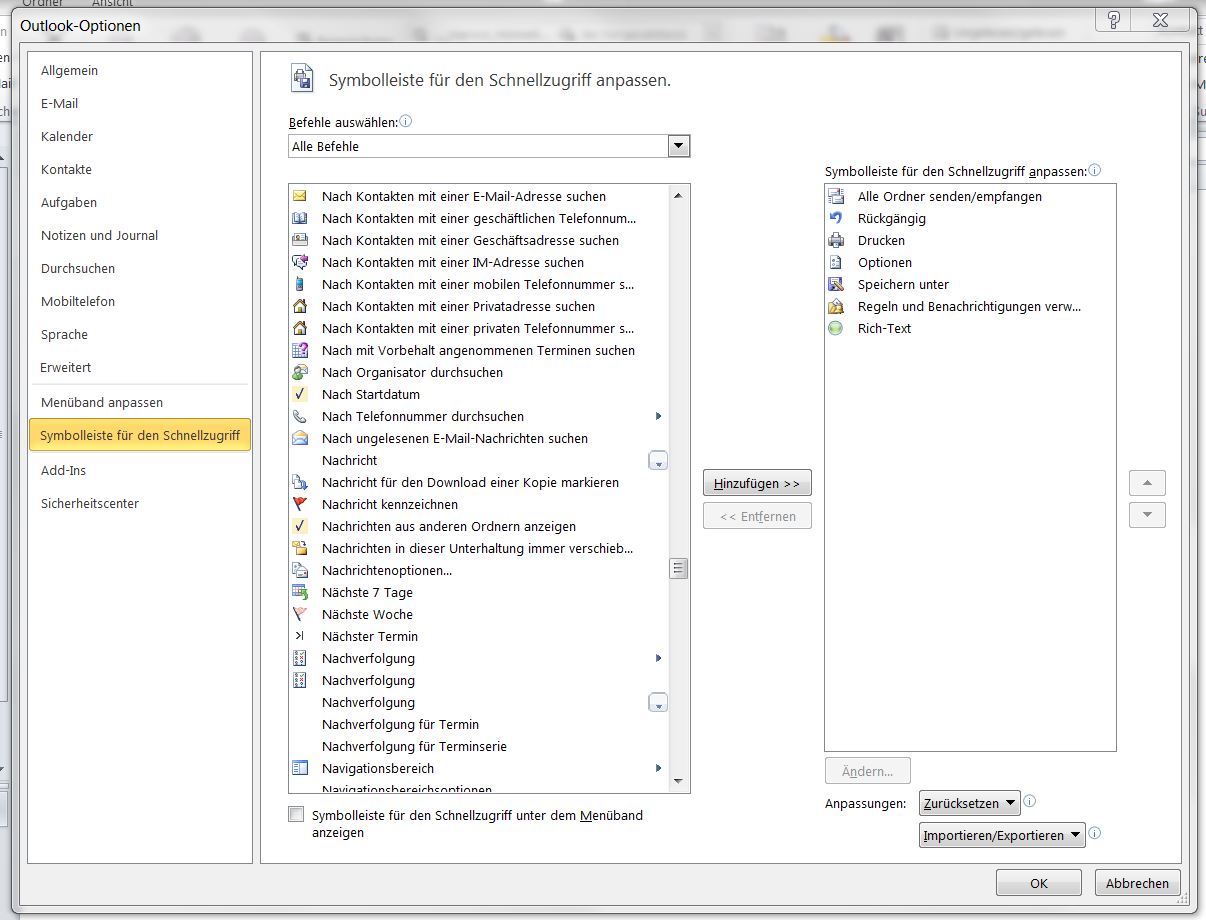Click house icon beside Privatadresse suchen
The height and width of the screenshot is (920, 1206).
tap(300, 306)
